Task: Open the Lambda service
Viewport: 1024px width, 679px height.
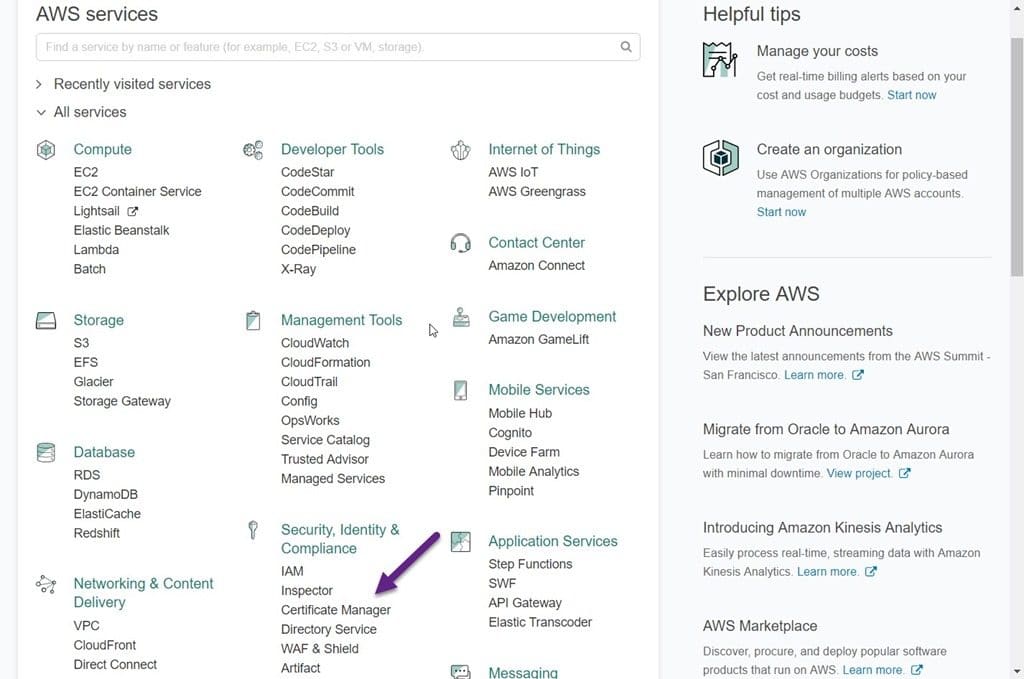Action: point(96,250)
